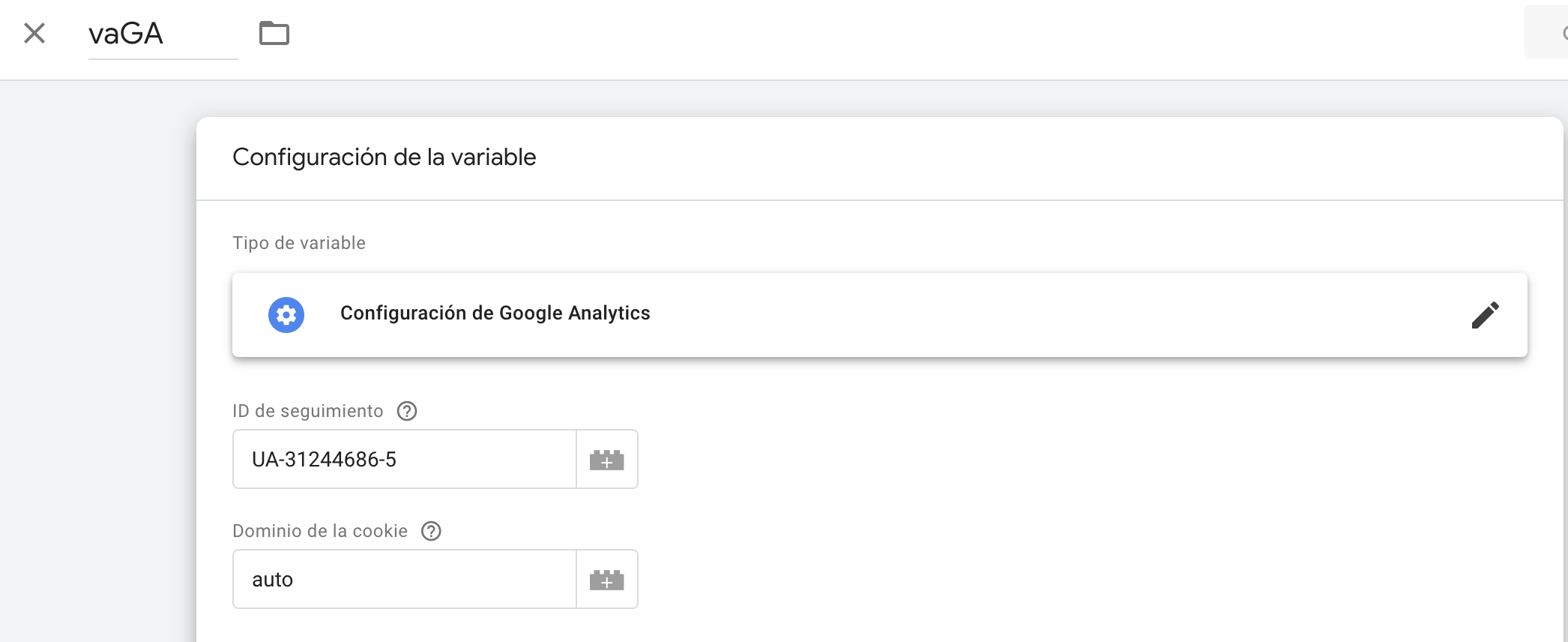Close the variable editor with the X
The width and height of the screenshot is (1568, 642).
pos(34,33)
